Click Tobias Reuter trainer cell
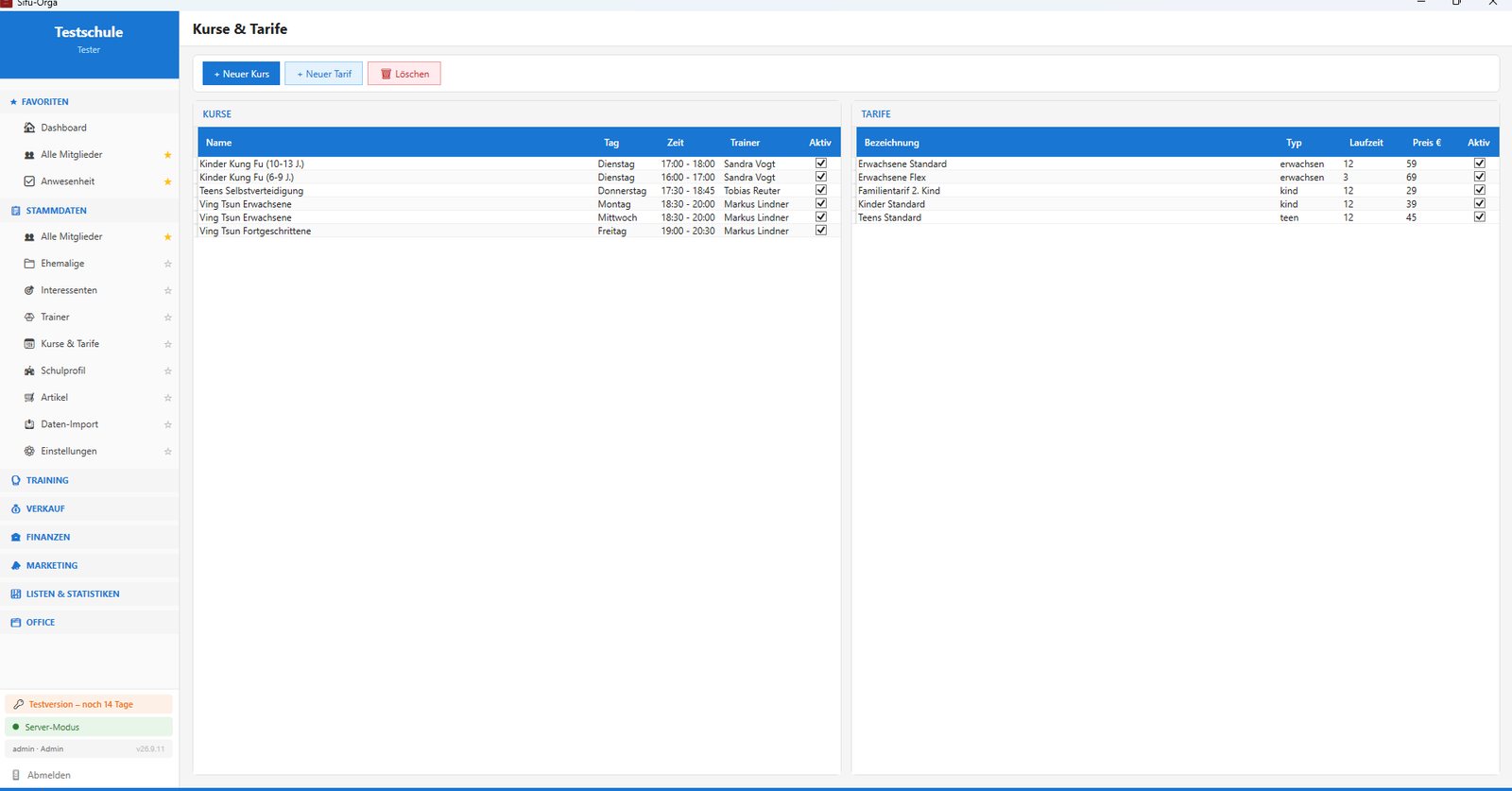1512x791 pixels. (752, 191)
